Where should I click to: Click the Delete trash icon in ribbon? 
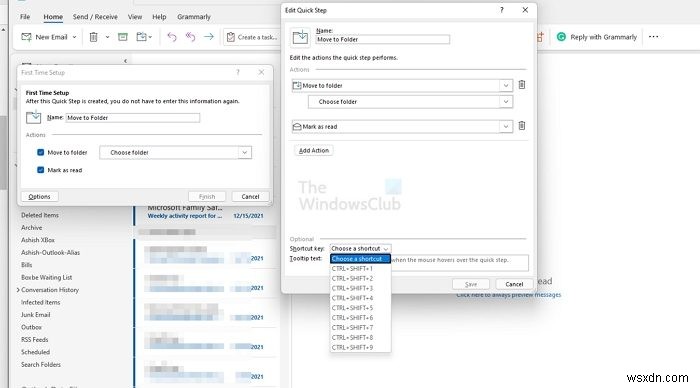[x=93, y=37]
